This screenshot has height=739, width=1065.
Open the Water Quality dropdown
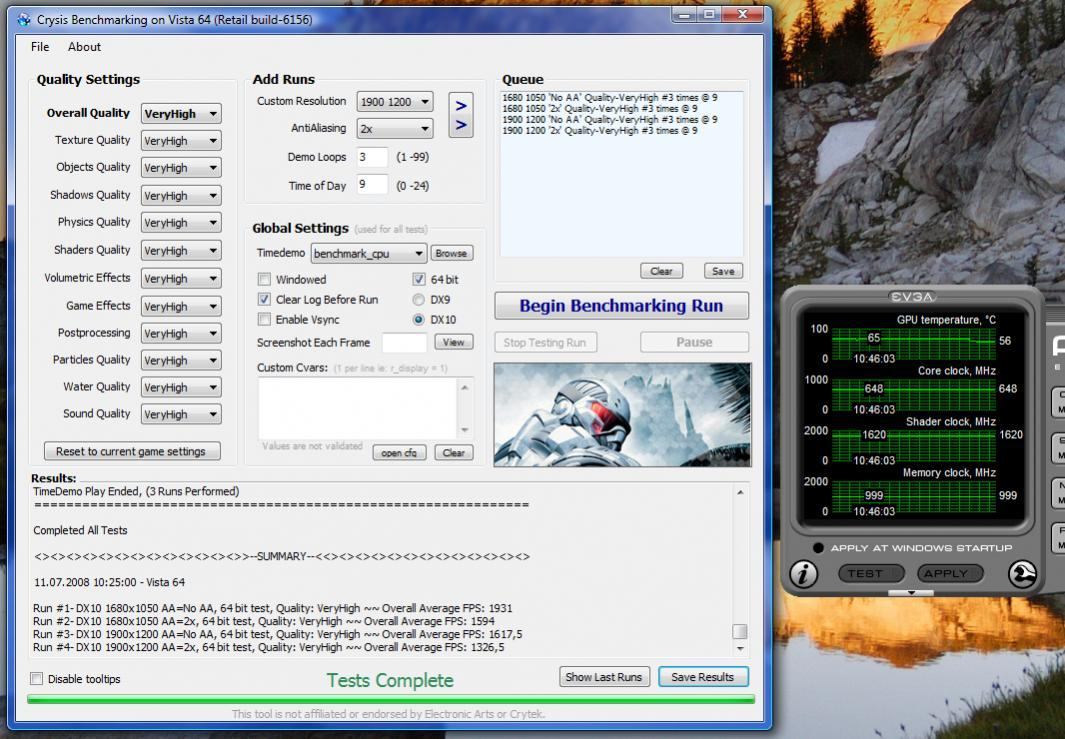[x=181, y=387]
